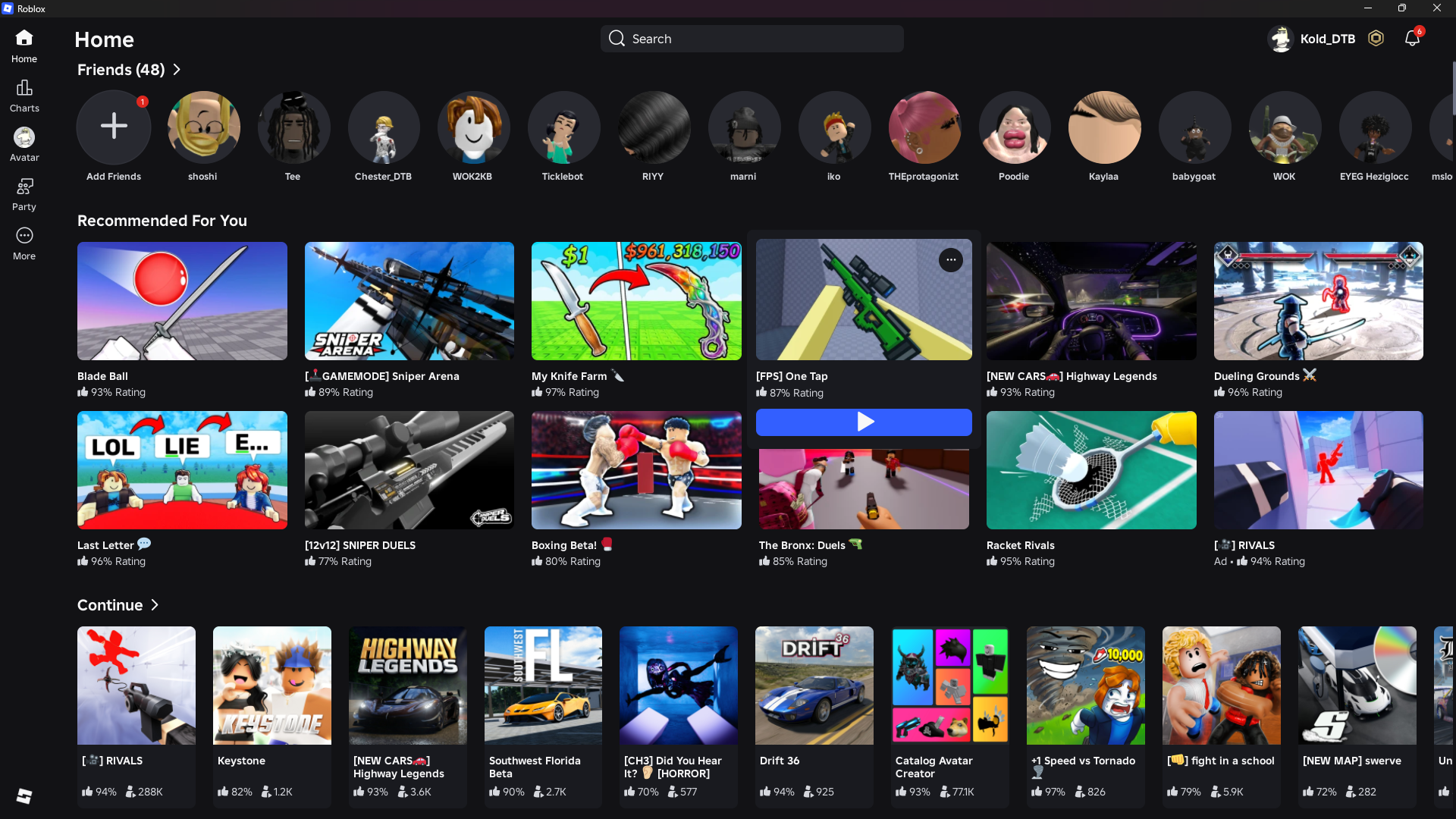Open iko's friend avatar
Screen dimensions: 1456x819
(834, 127)
